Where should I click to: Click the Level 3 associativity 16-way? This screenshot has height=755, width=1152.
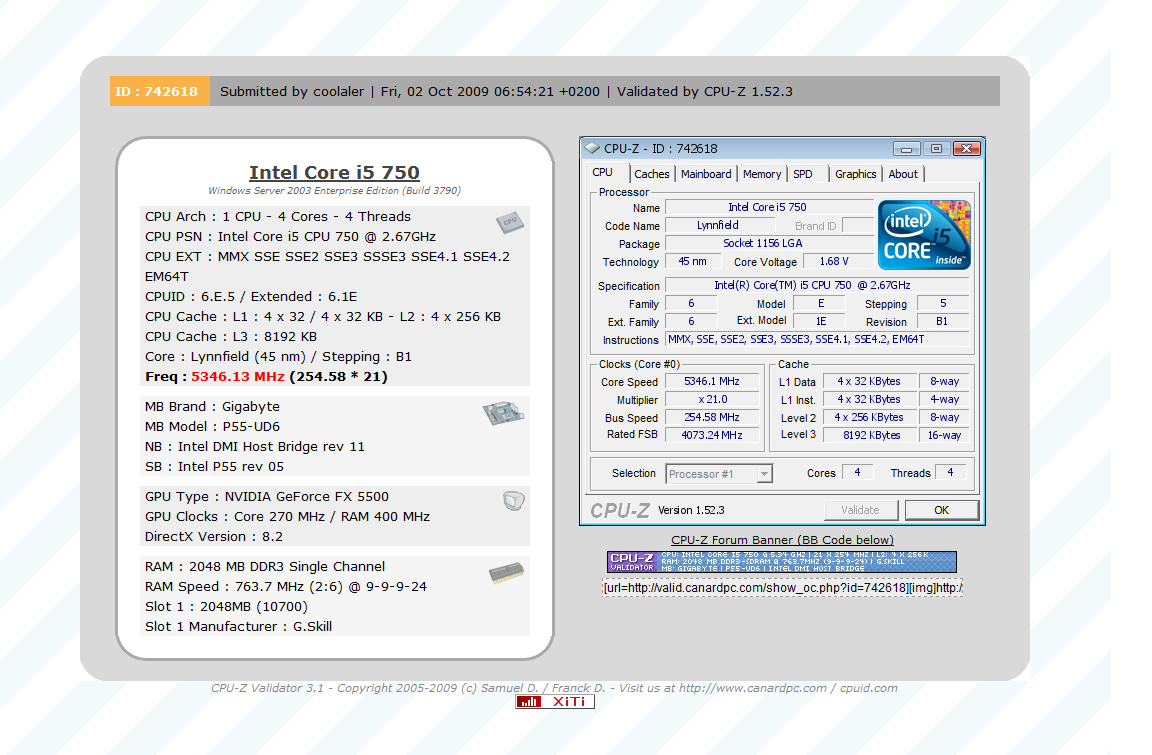[945, 435]
